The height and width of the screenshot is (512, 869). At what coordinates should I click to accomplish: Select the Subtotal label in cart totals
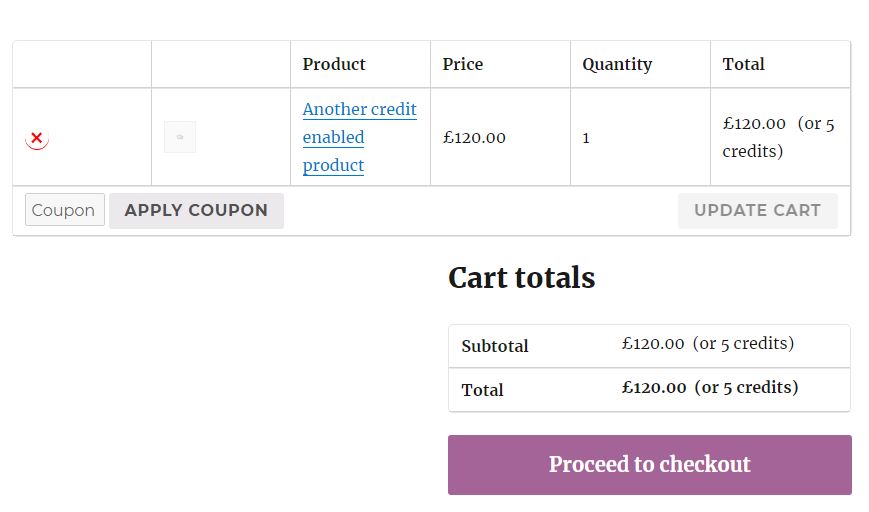[495, 346]
